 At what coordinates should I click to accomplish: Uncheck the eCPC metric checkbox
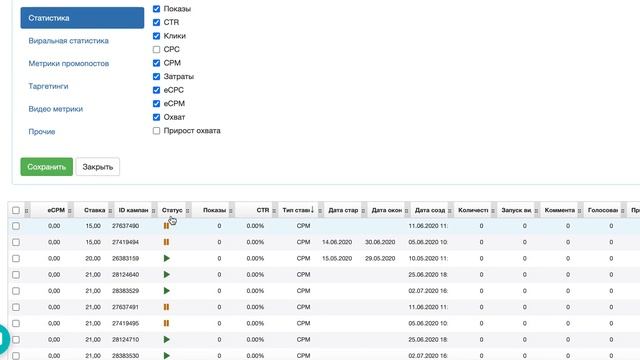click(156, 90)
